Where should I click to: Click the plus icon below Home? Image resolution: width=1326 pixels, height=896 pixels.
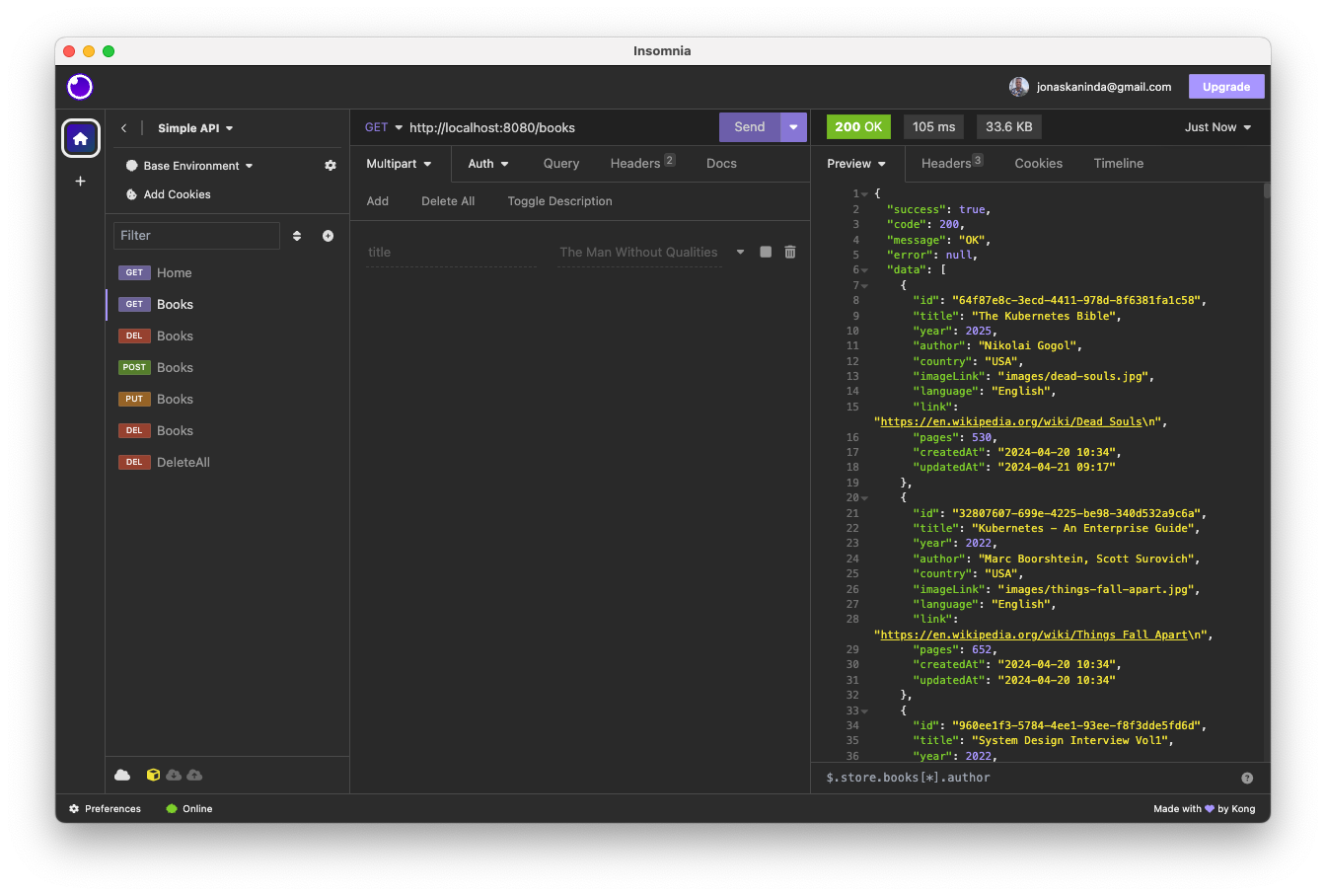pyautogui.click(x=81, y=182)
